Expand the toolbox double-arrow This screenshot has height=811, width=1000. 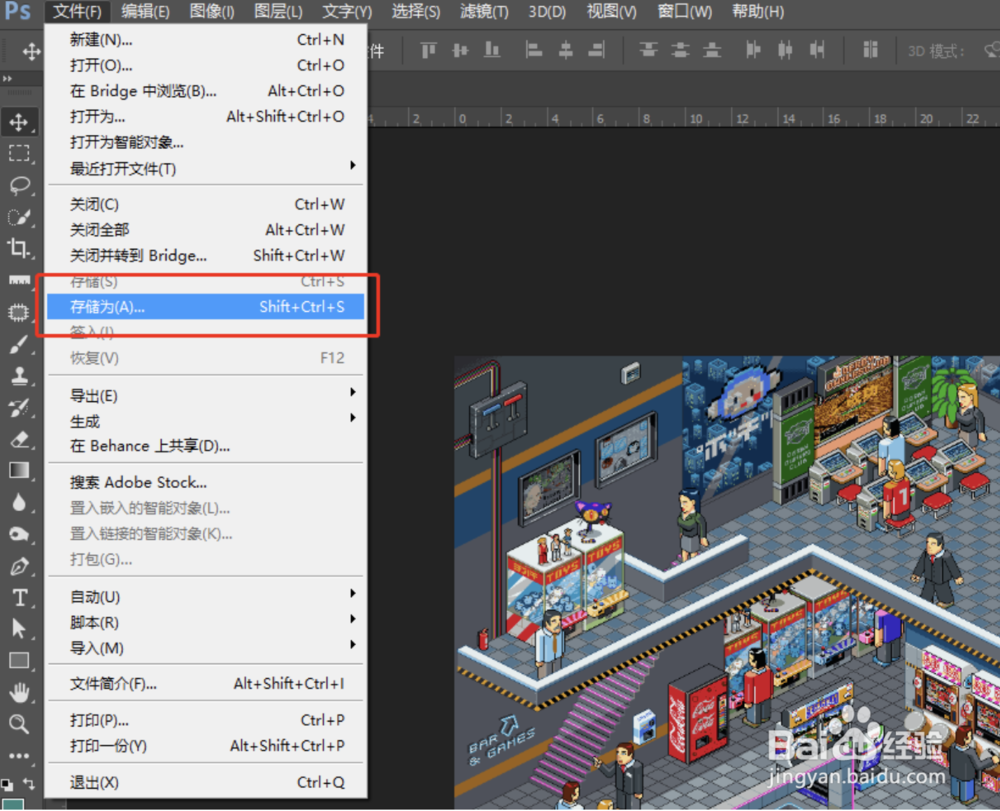(7, 78)
